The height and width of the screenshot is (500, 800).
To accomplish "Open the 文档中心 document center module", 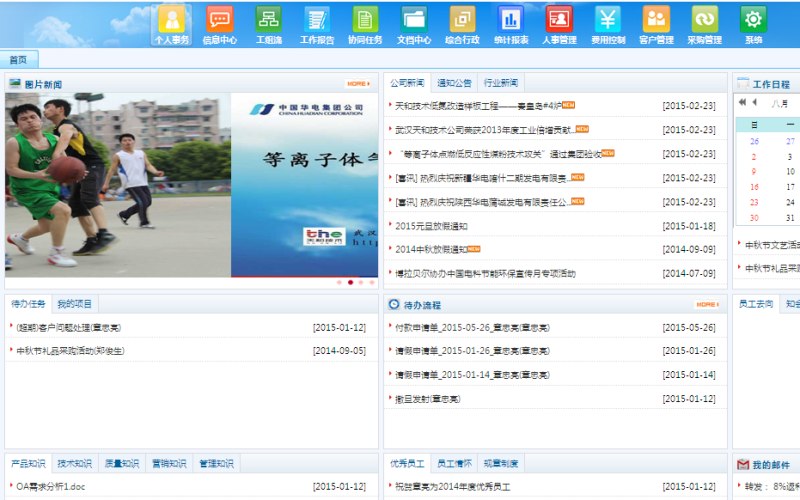I will (414, 25).
